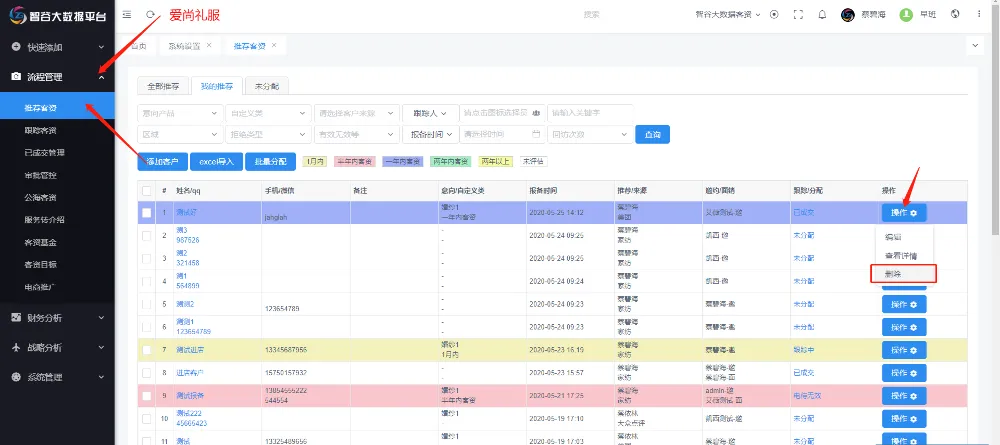
Task: Tick the select-all checkbox in the table header
Action: tap(147, 190)
